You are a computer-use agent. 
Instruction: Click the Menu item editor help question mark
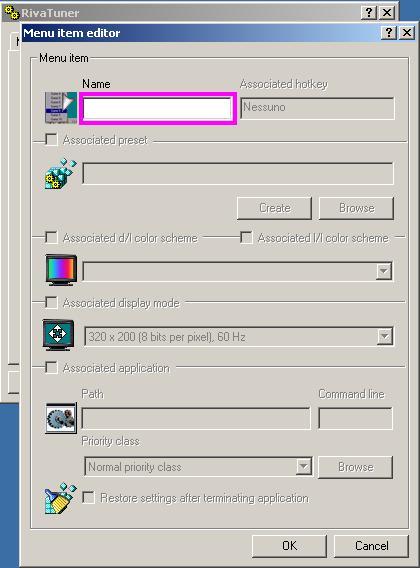[389, 33]
